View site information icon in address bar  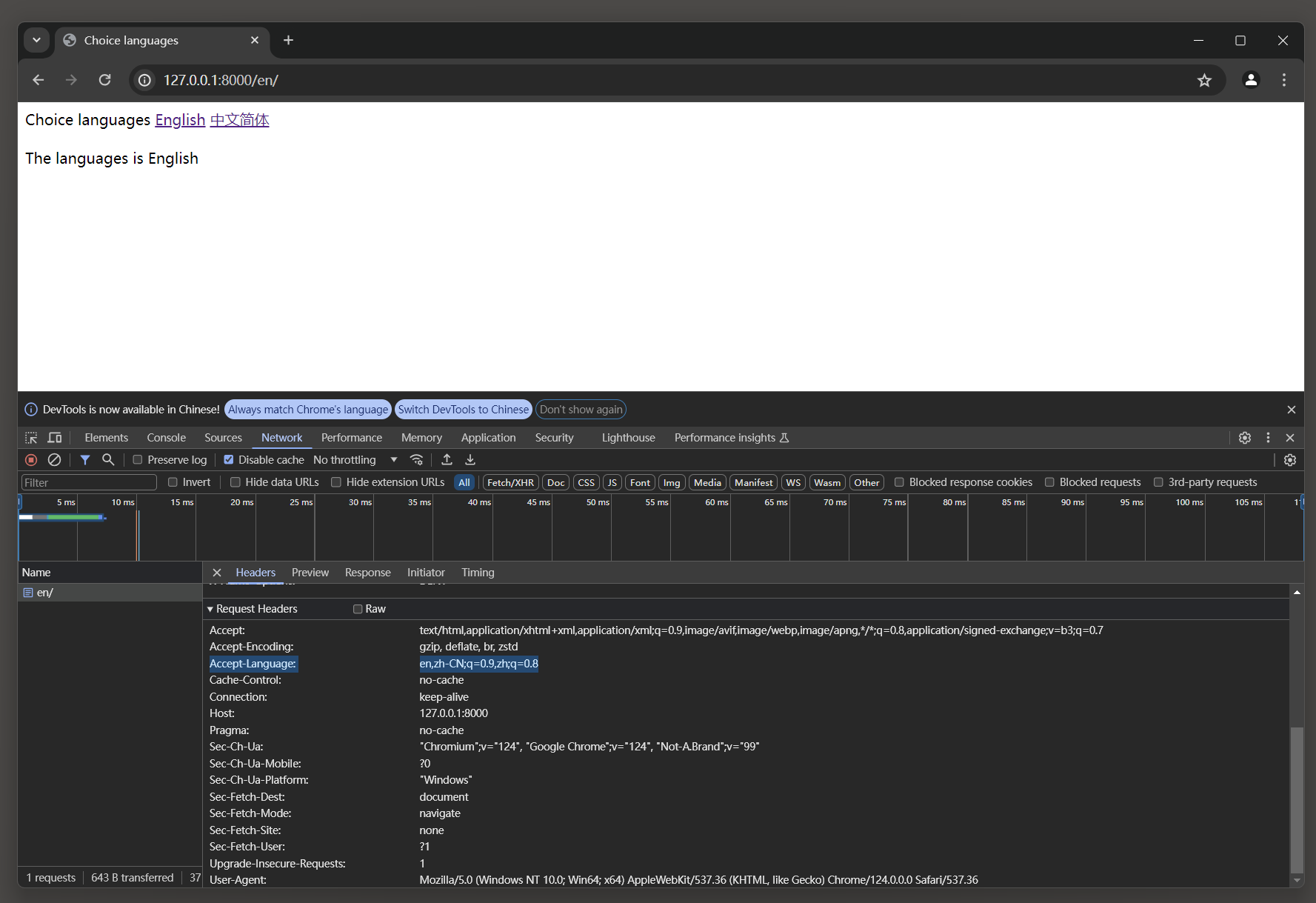(144, 80)
